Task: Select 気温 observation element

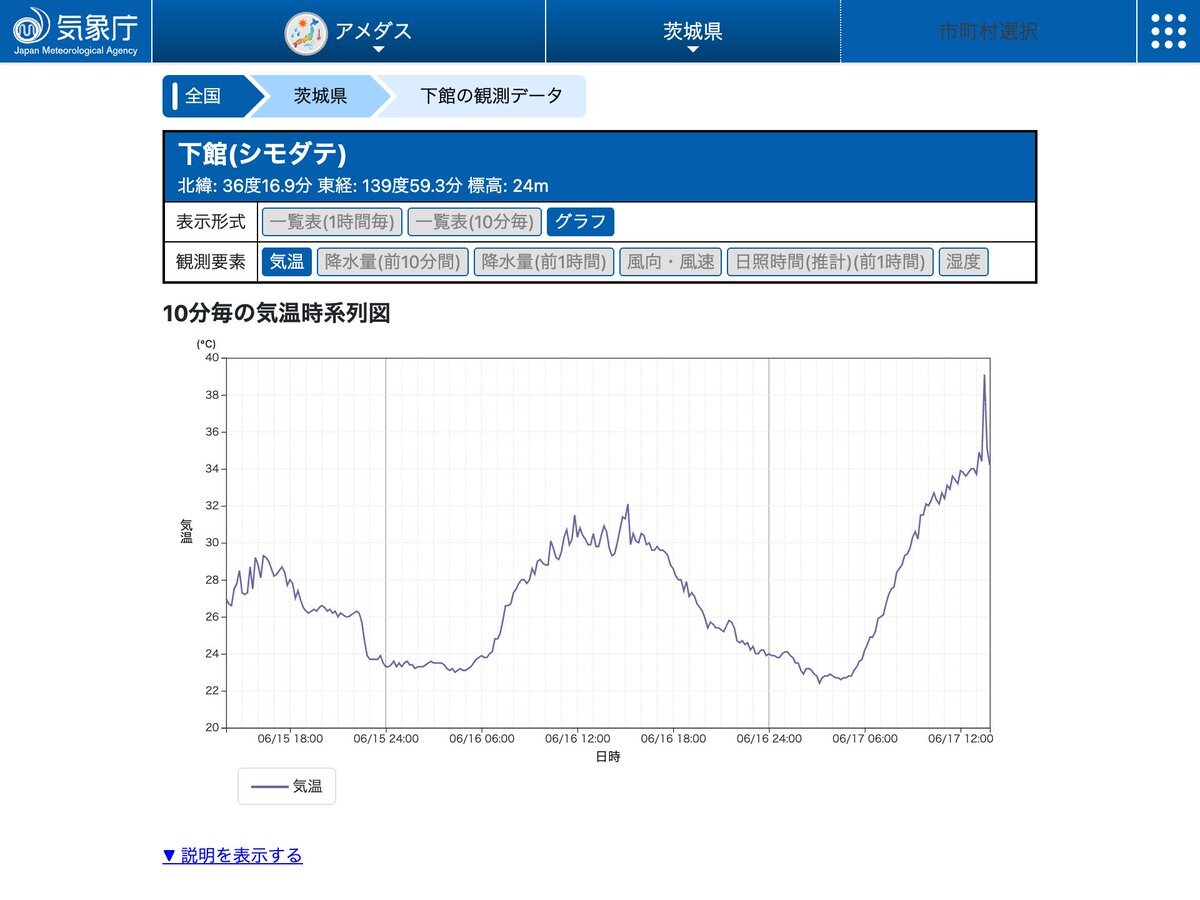Action: (287, 262)
